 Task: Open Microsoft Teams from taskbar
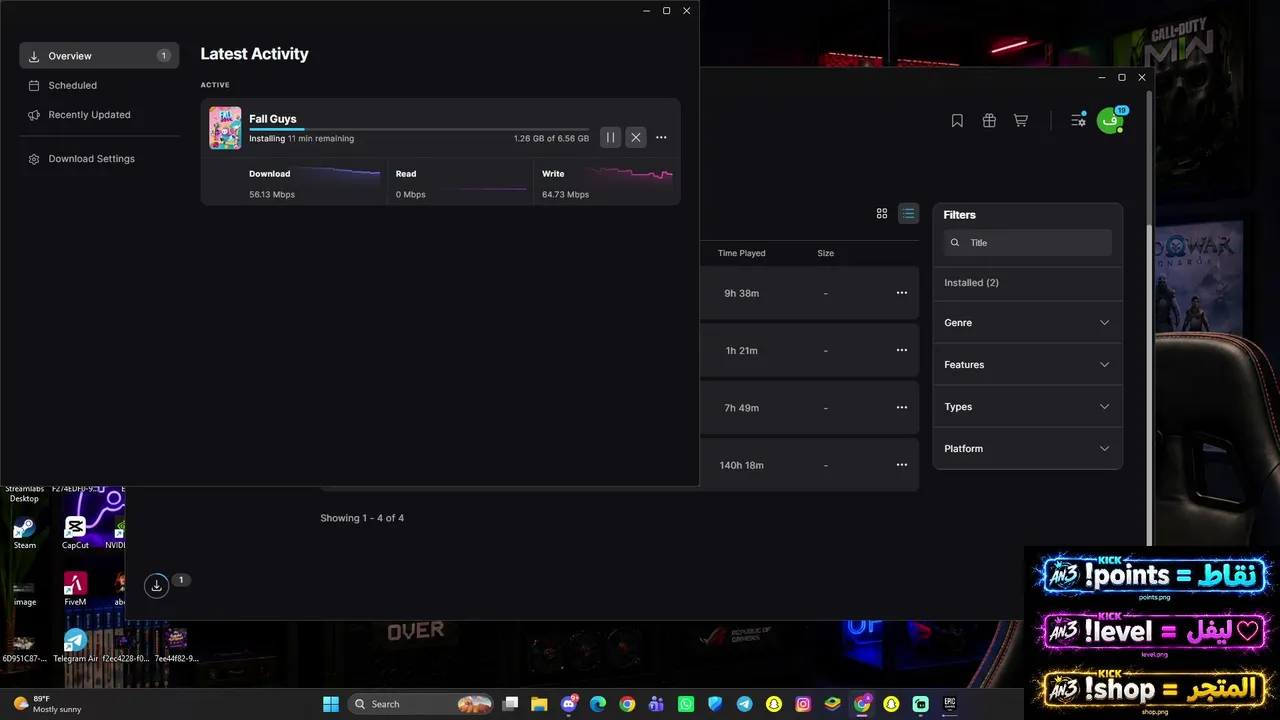[x=656, y=704]
